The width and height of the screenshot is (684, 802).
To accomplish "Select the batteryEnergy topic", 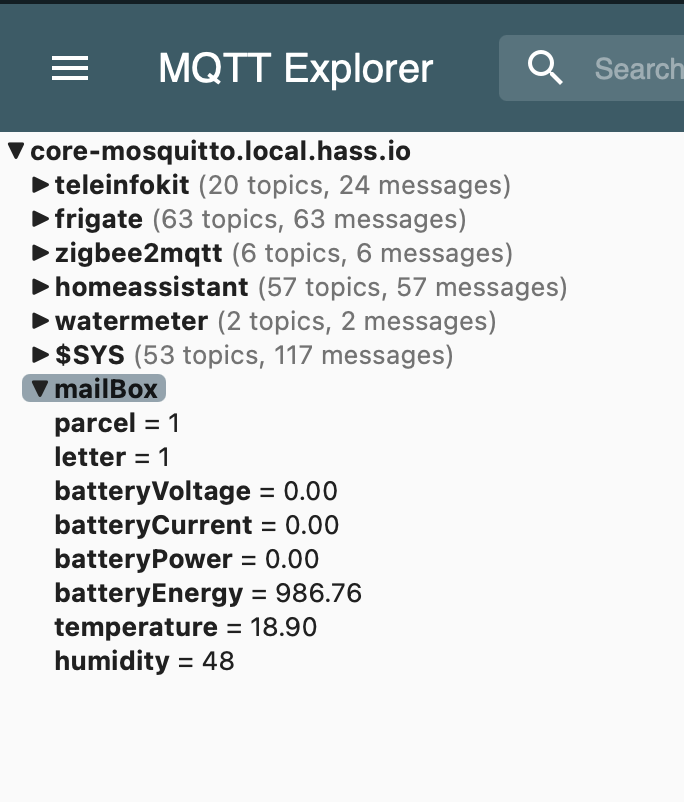I will coord(208,593).
